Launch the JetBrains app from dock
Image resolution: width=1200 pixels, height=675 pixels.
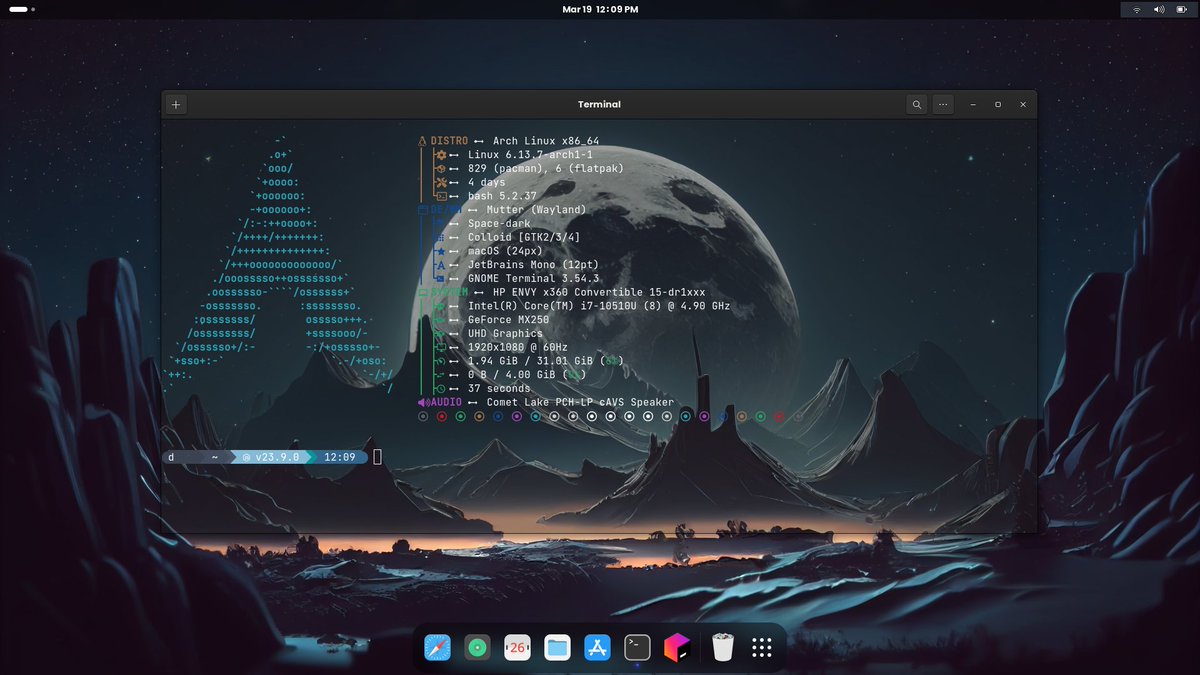(x=677, y=648)
